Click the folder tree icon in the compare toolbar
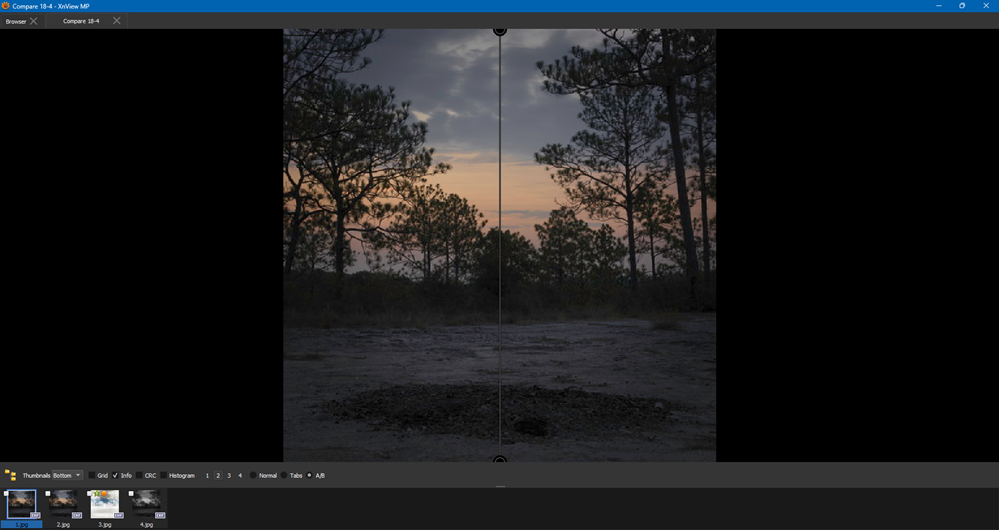The image size is (999, 530). click(10, 475)
